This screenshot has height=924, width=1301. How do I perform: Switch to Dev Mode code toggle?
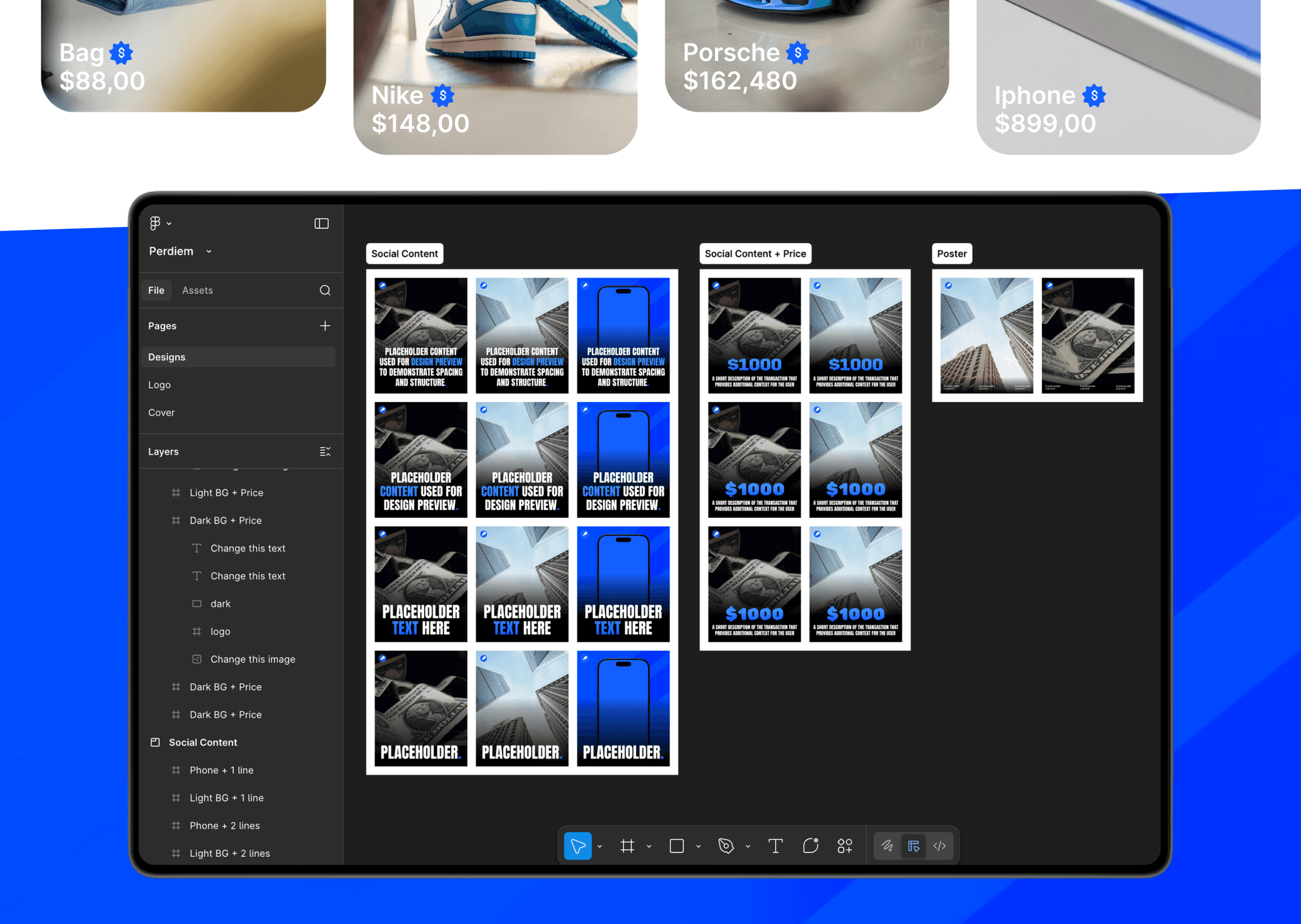[x=940, y=846]
